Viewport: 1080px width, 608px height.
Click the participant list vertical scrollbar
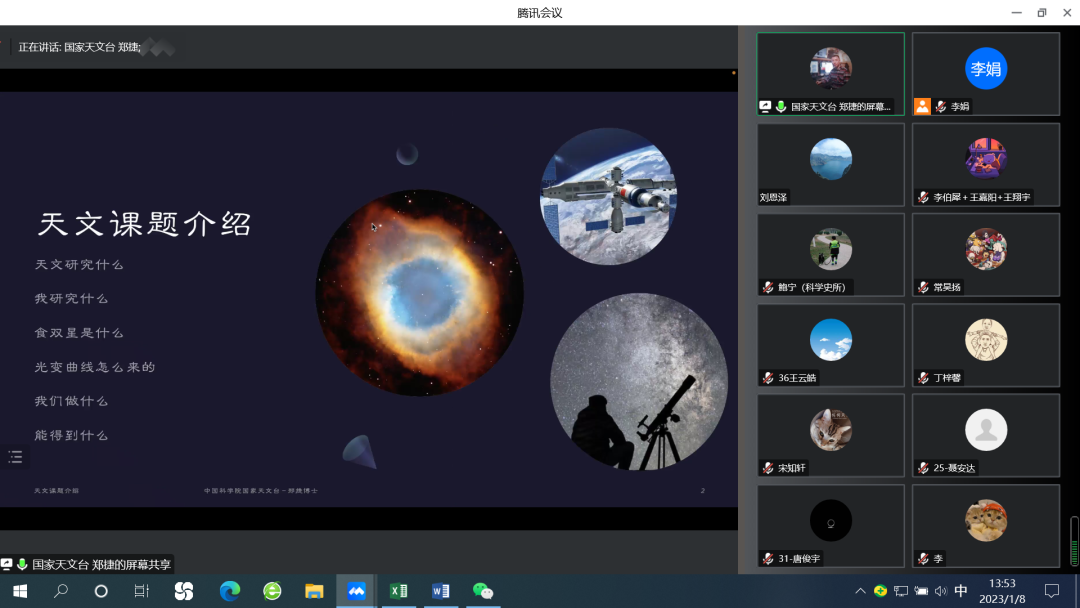pos(1075,540)
